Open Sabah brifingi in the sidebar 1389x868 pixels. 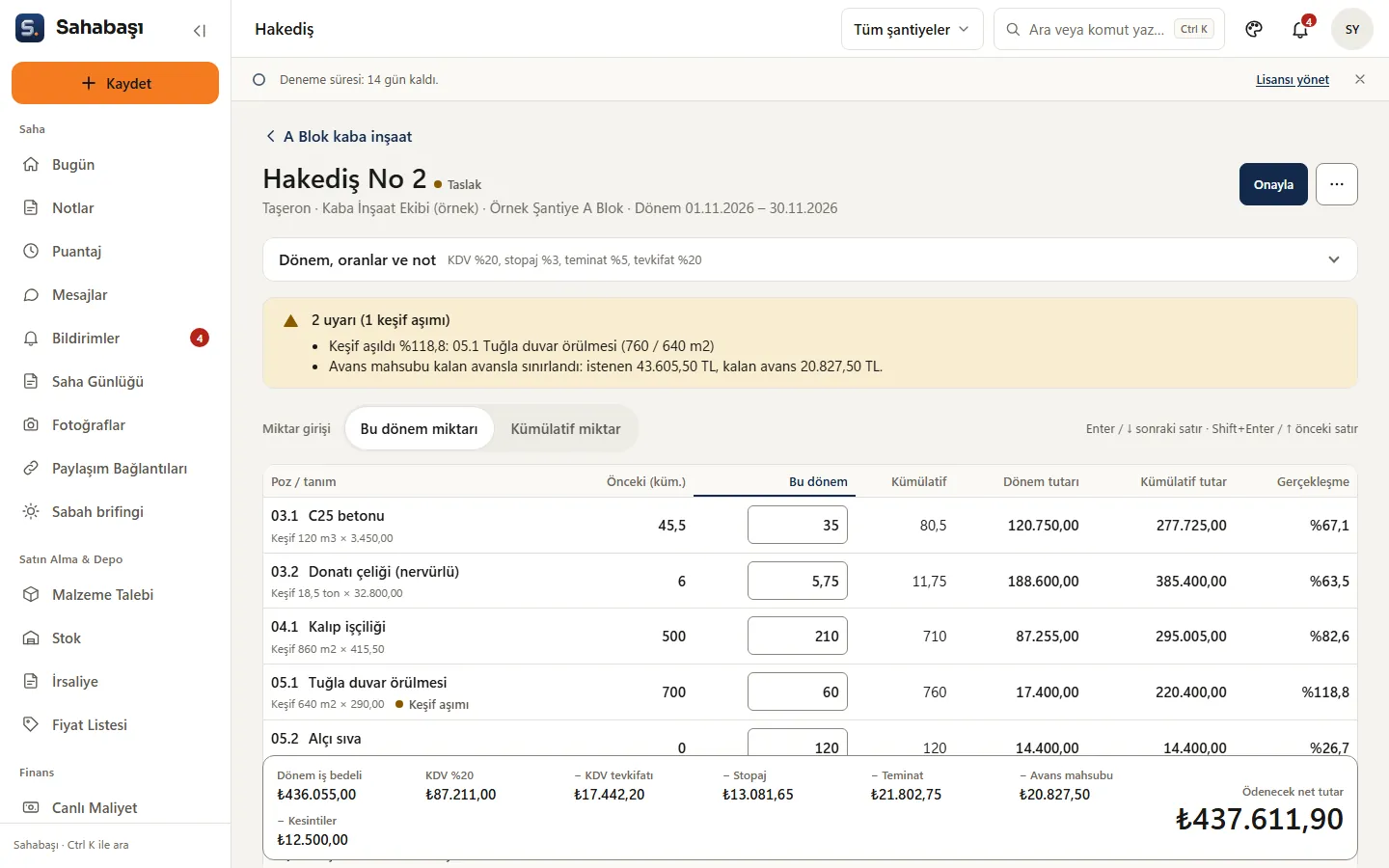coord(116,511)
